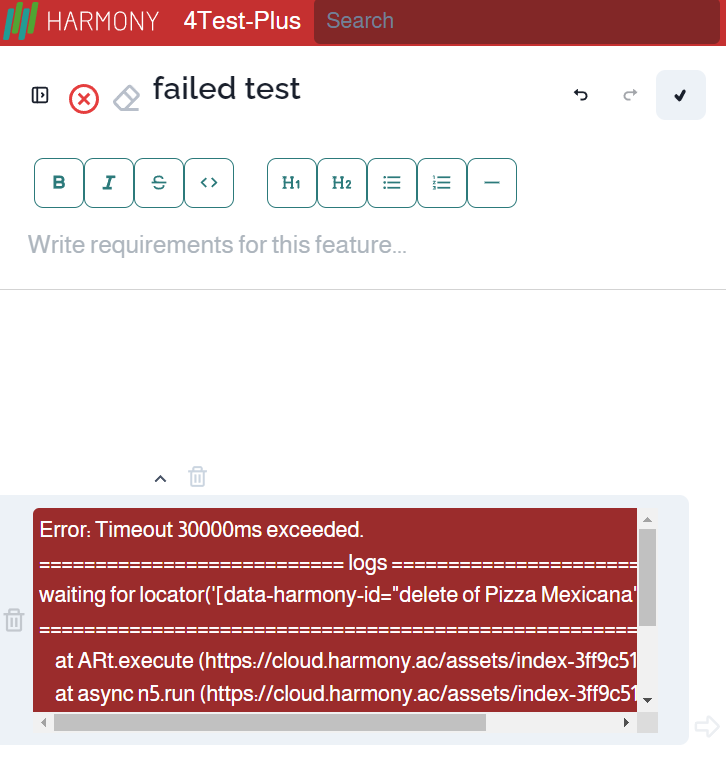726x765 pixels.
Task: Click the Harmony logo icon
Action: [20, 21]
